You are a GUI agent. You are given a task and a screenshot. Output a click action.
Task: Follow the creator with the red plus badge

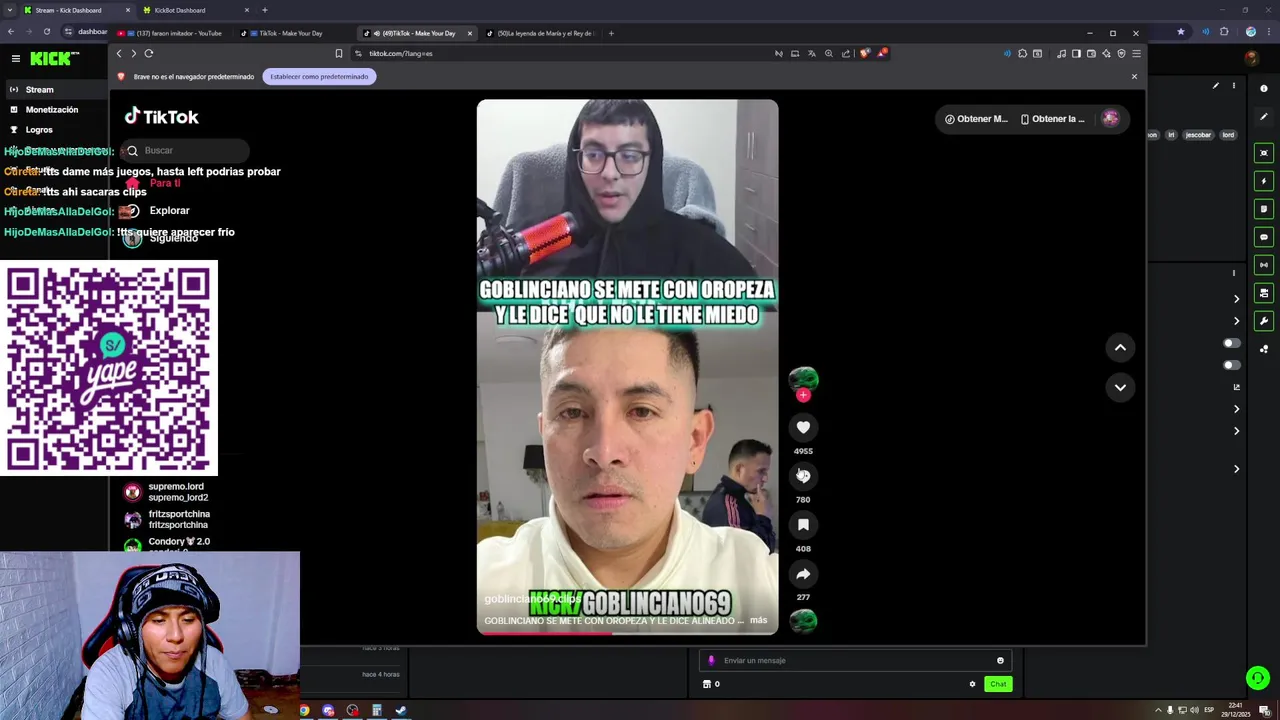point(803,395)
